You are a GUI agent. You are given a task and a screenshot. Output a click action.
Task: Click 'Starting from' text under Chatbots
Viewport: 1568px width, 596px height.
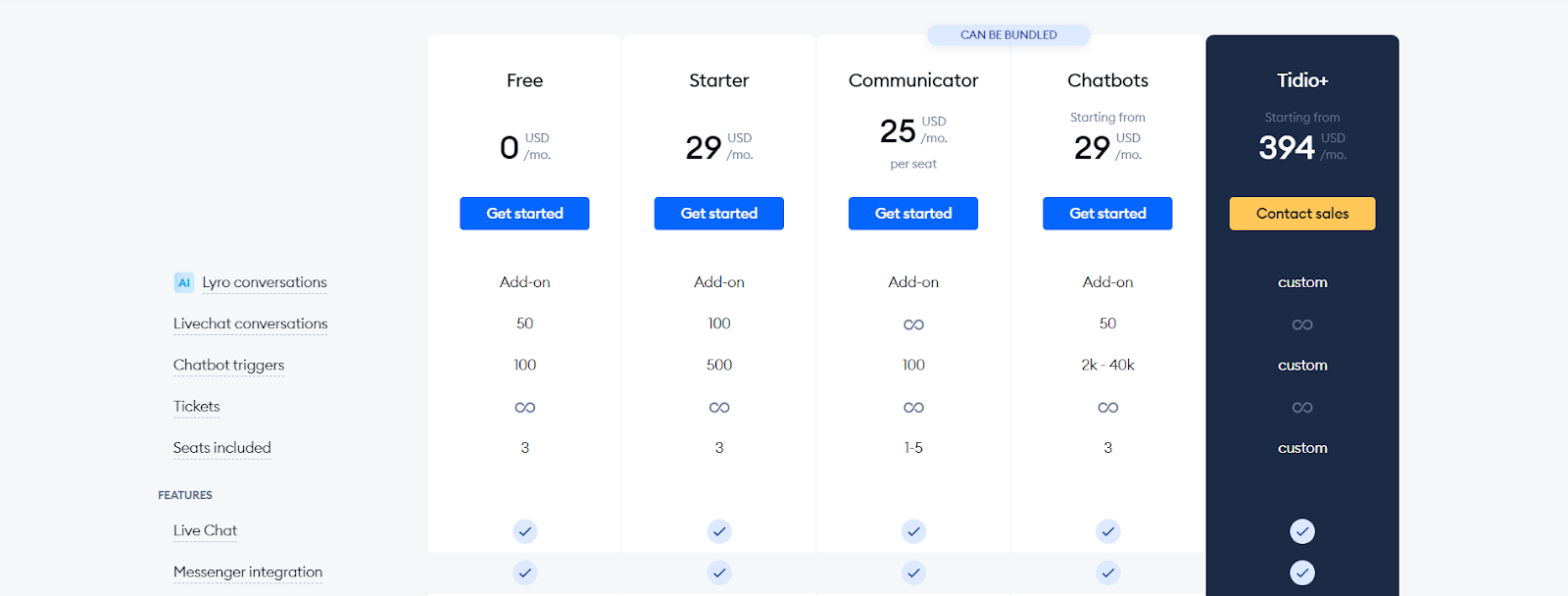point(1107,117)
